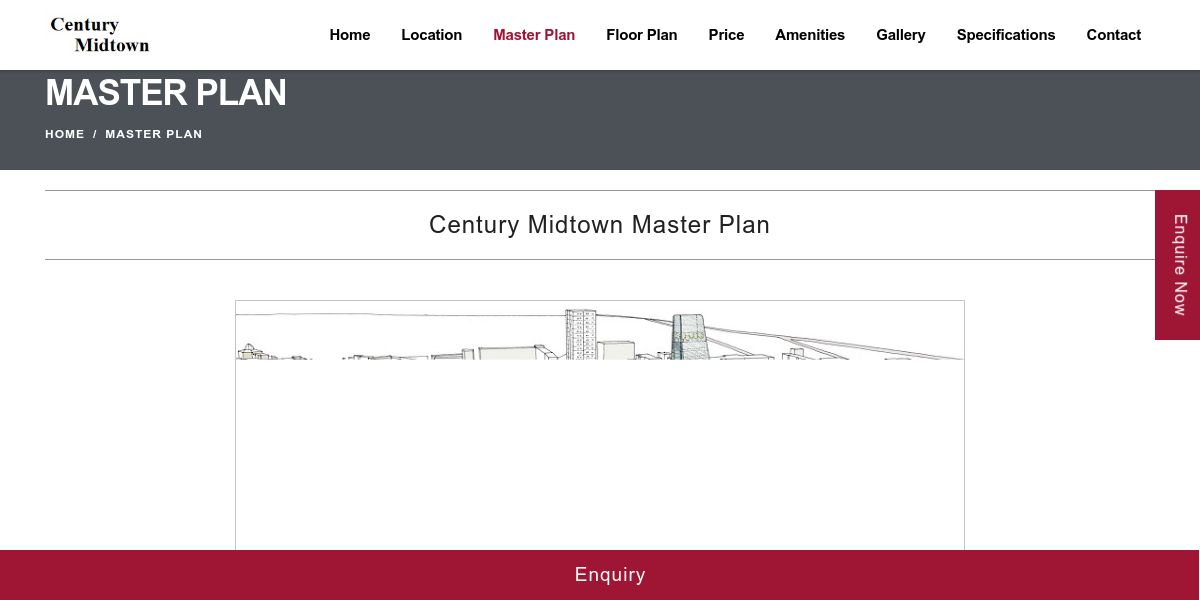Click the Enquiry bottom bar button
This screenshot has width=1200, height=600.
[600, 575]
